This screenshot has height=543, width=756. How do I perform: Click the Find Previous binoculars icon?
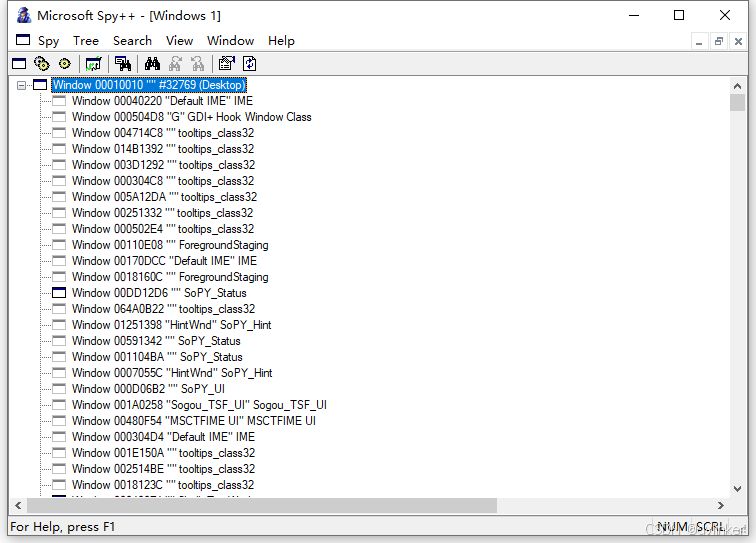point(198,64)
